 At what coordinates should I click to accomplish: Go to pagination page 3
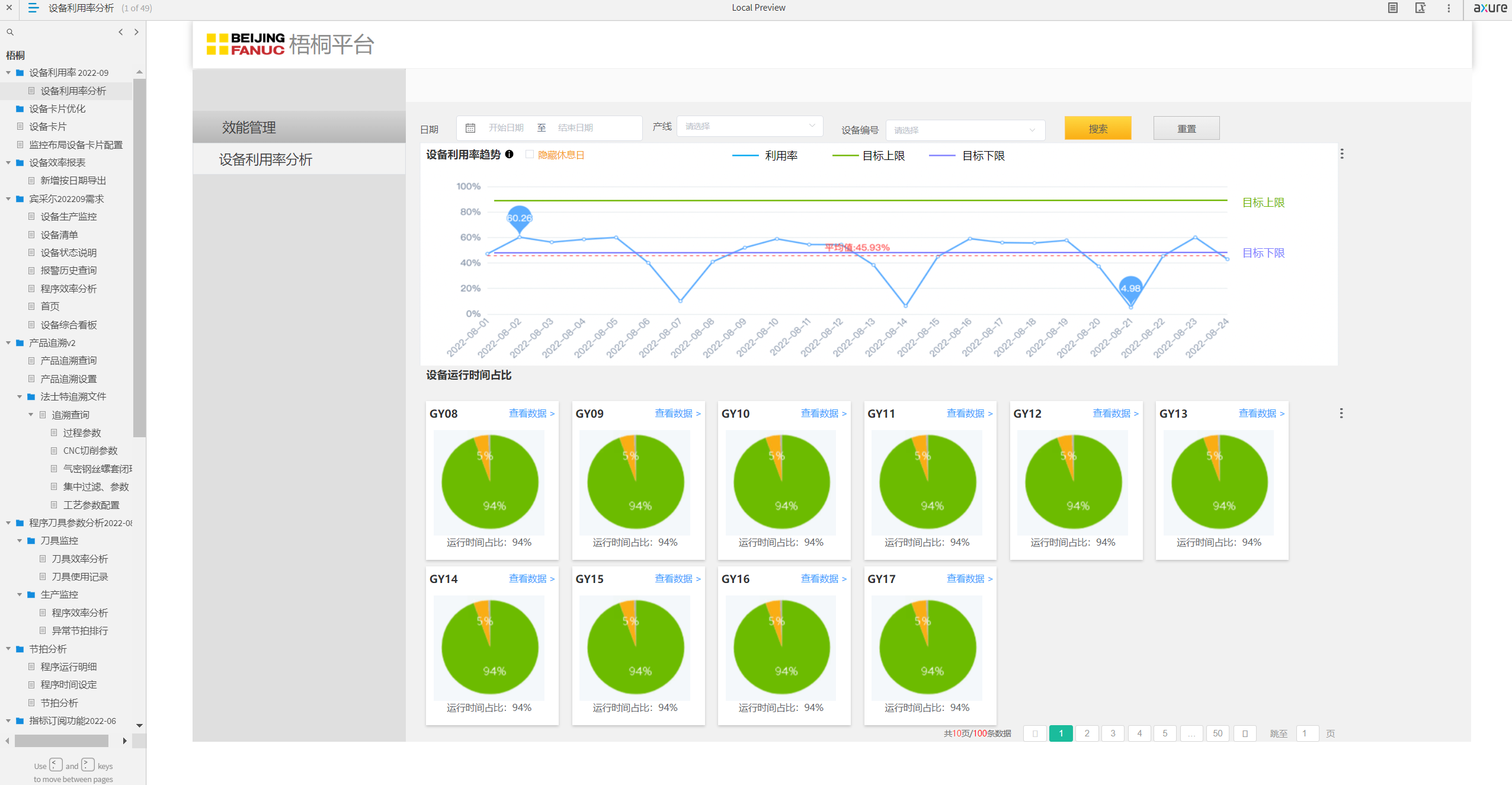click(x=1113, y=733)
